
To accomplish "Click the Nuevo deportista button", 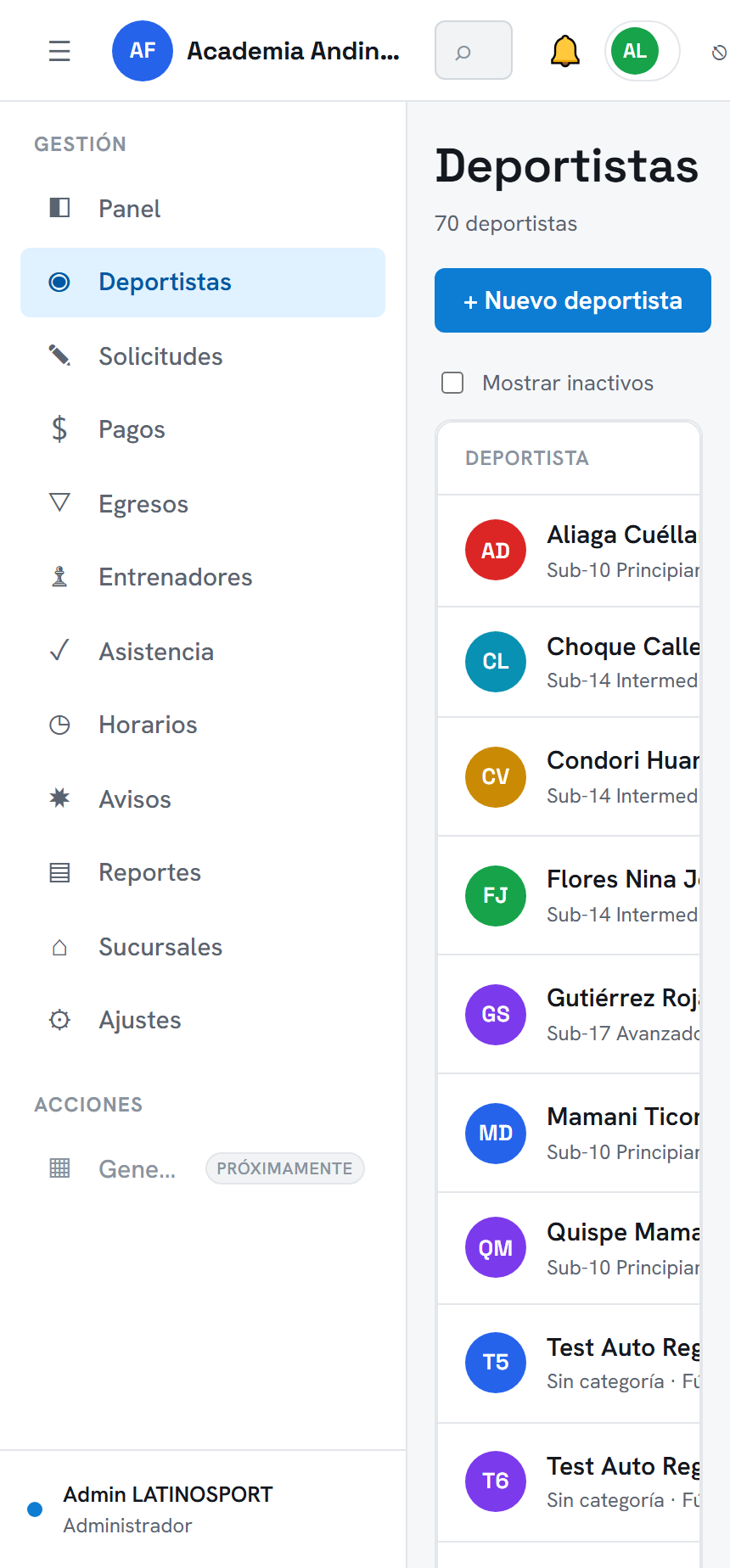I will (573, 300).
